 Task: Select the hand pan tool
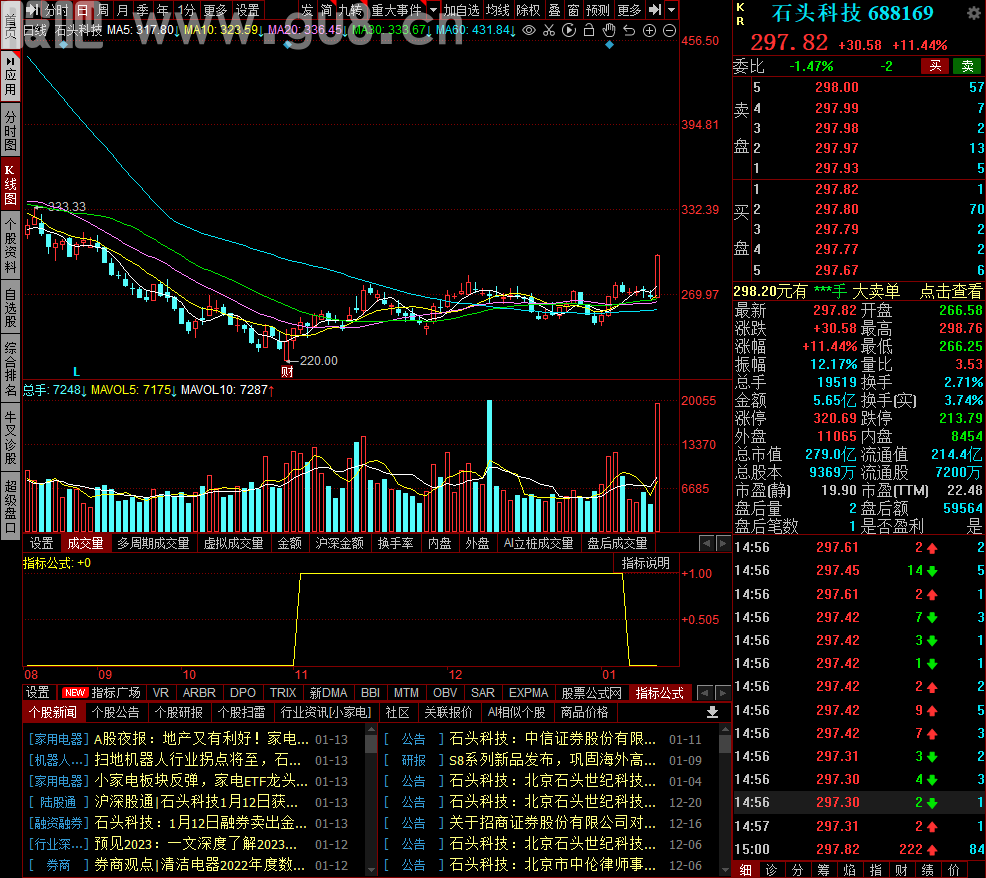pos(609,30)
